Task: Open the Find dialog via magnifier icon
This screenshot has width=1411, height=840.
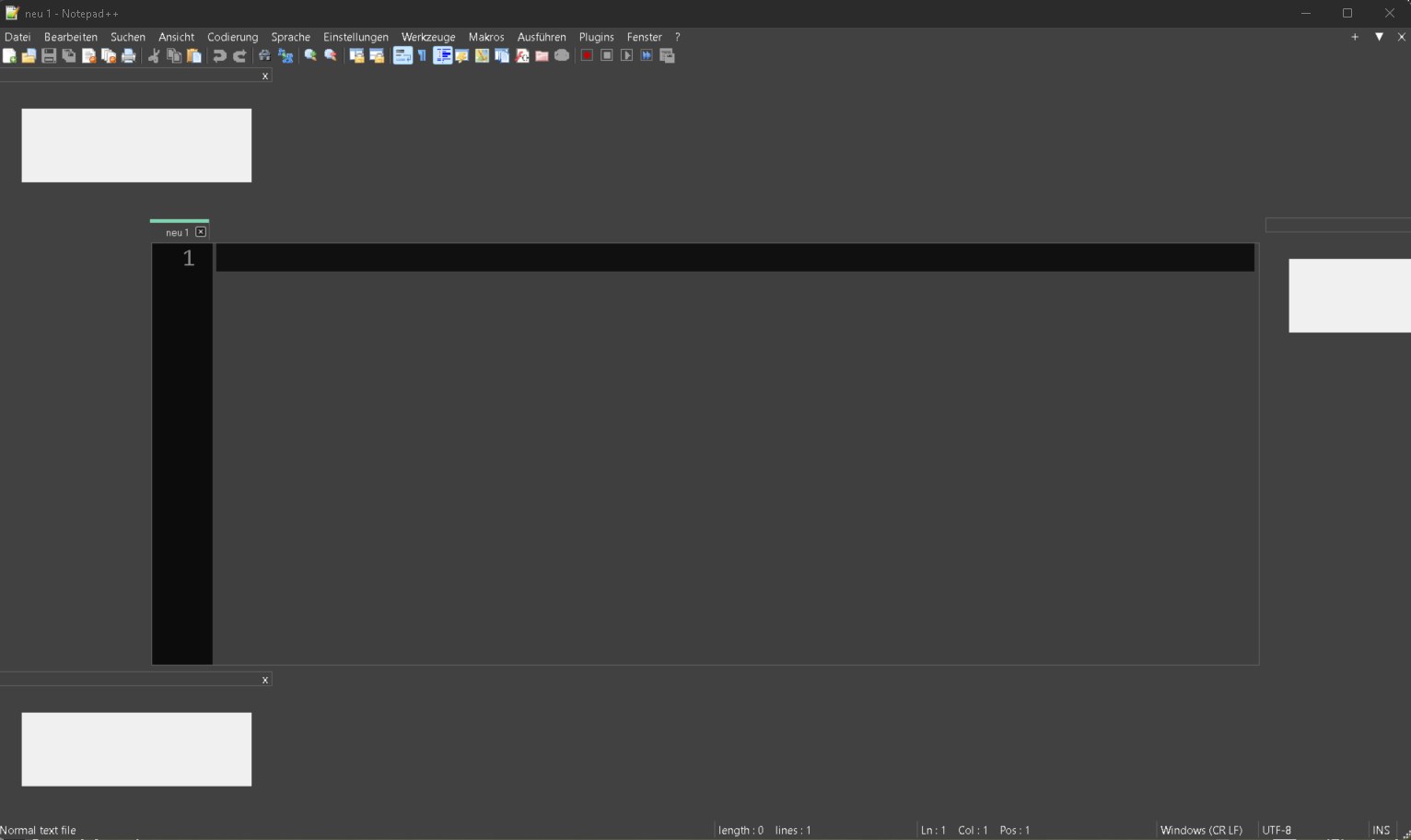Action: click(x=264, y=55)
